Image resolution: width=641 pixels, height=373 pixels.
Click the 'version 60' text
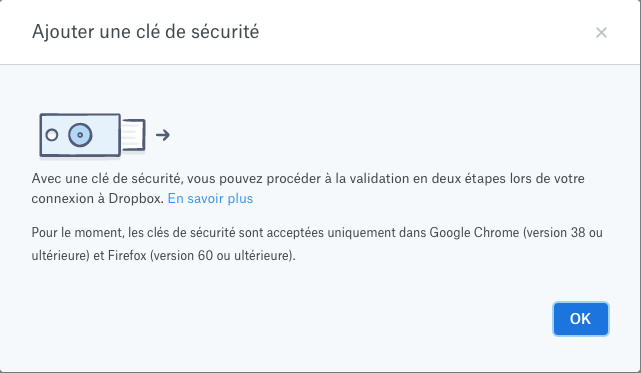[x=183, y=256]
